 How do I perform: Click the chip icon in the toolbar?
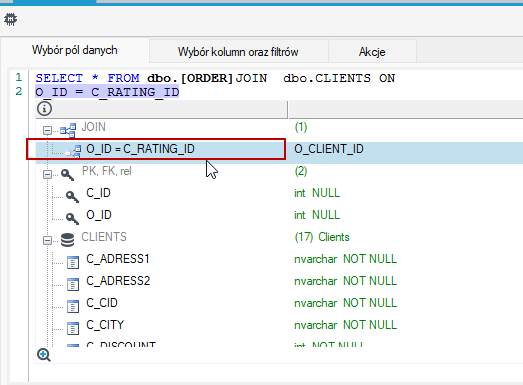pyautogui.click(x=10, y=19)
